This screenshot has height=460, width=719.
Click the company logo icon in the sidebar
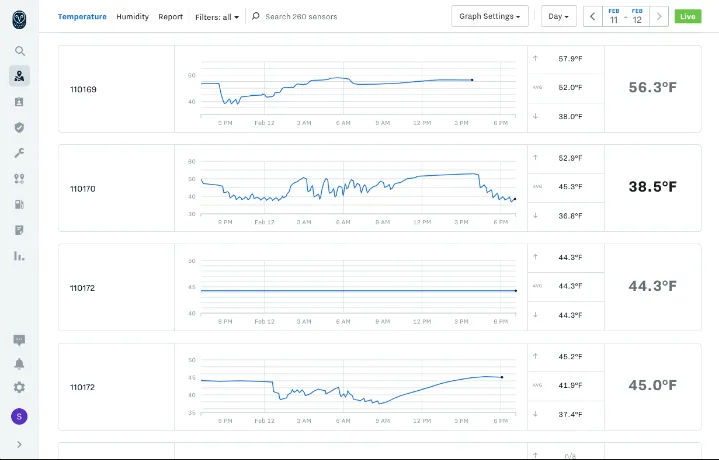19,20
